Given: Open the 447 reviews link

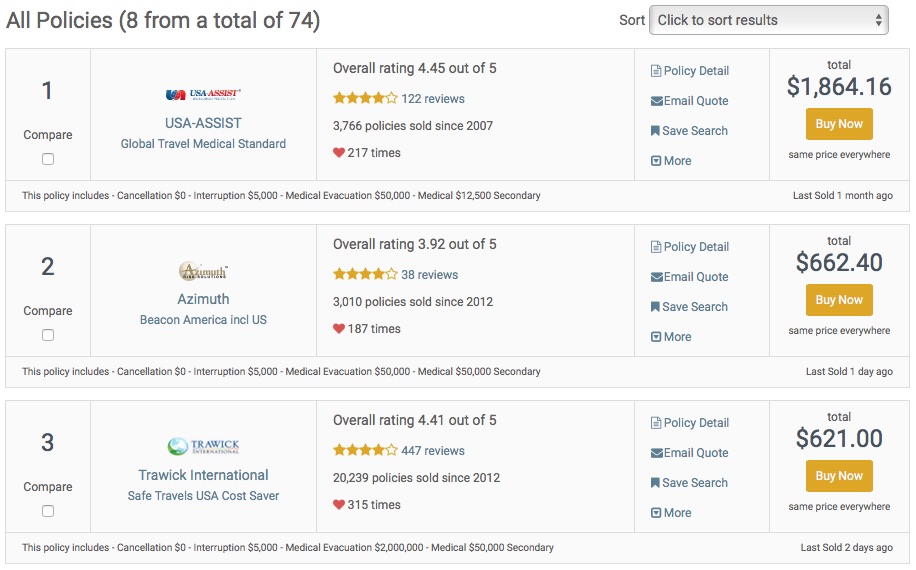Looking at the screenshot, I should coord(433,451).
